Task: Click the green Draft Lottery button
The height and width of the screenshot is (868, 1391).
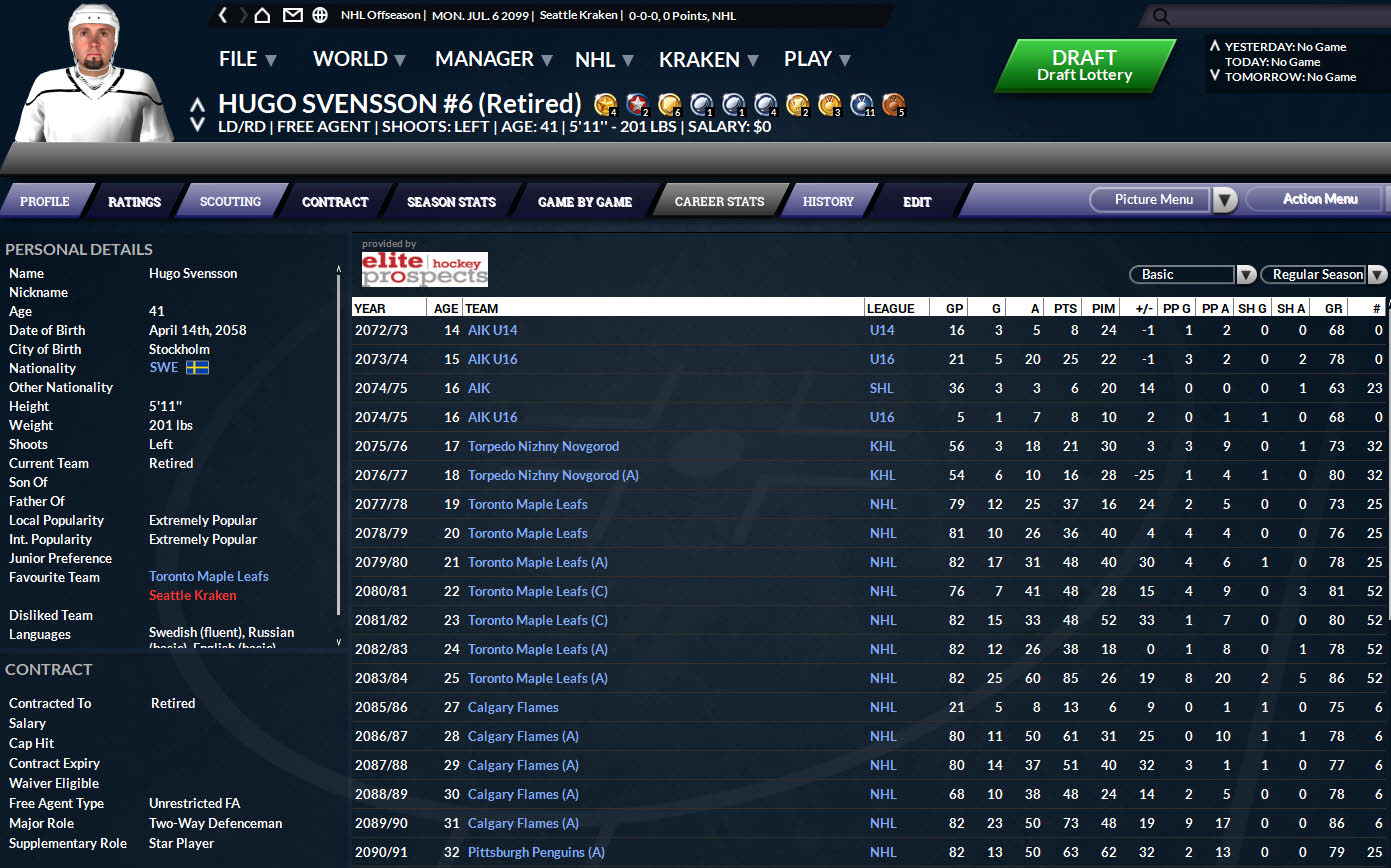Action: [1085, 66]
